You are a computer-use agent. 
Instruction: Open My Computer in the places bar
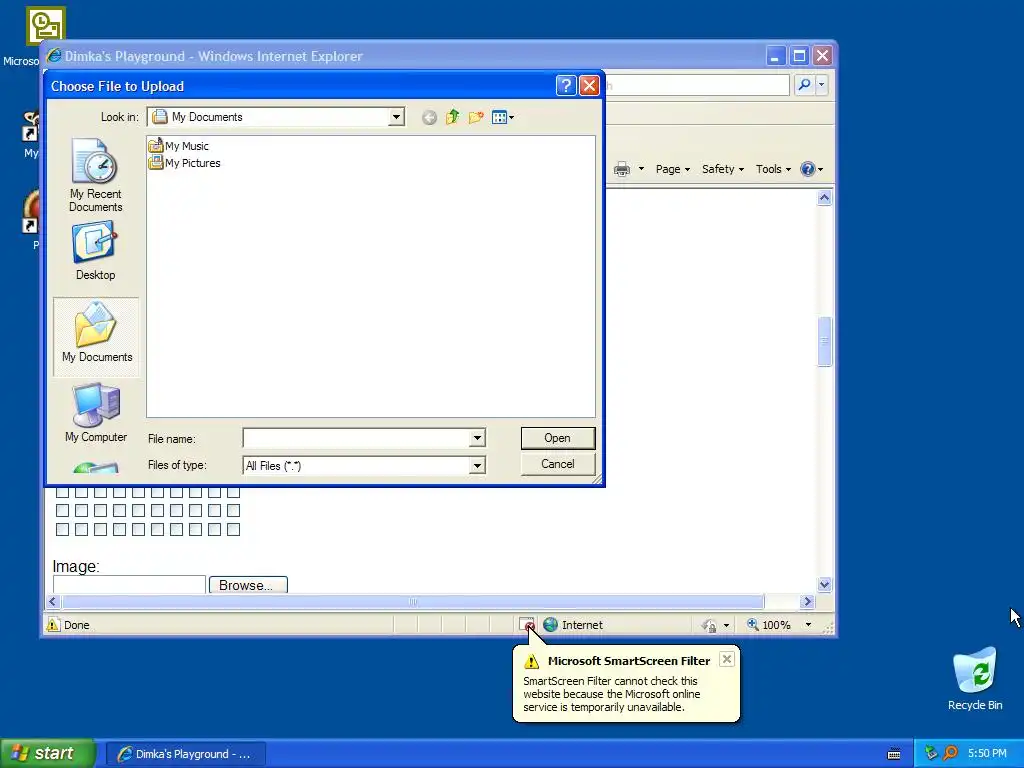96,413
